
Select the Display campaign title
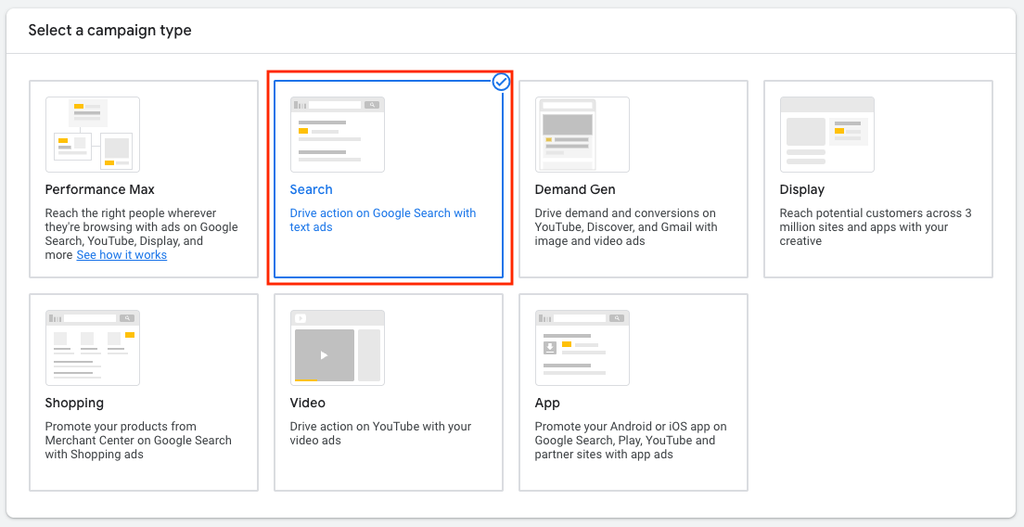[x=802, y=189]
